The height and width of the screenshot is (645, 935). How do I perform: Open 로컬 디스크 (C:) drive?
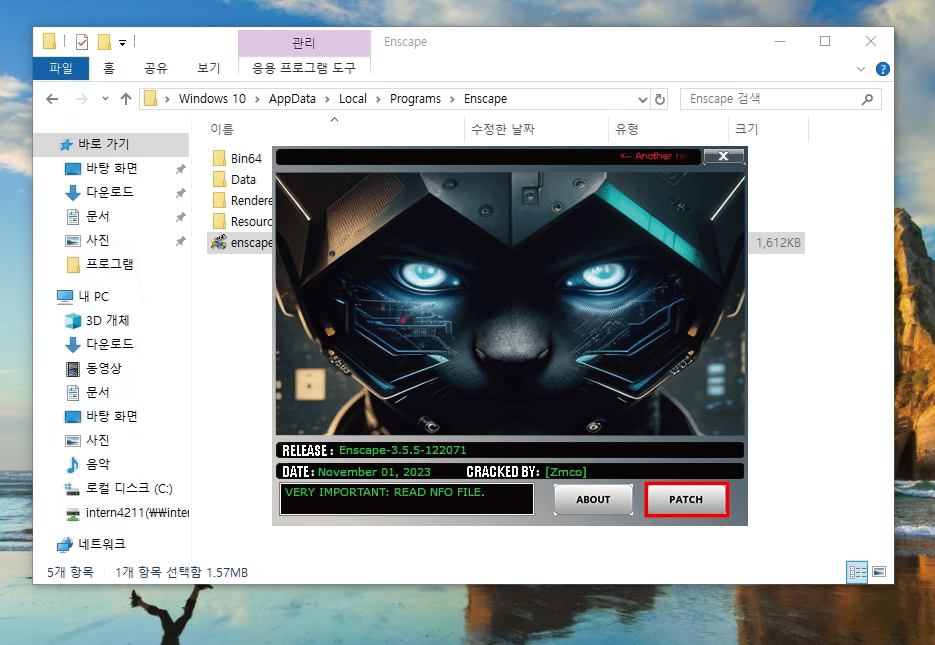pos(129,488)
